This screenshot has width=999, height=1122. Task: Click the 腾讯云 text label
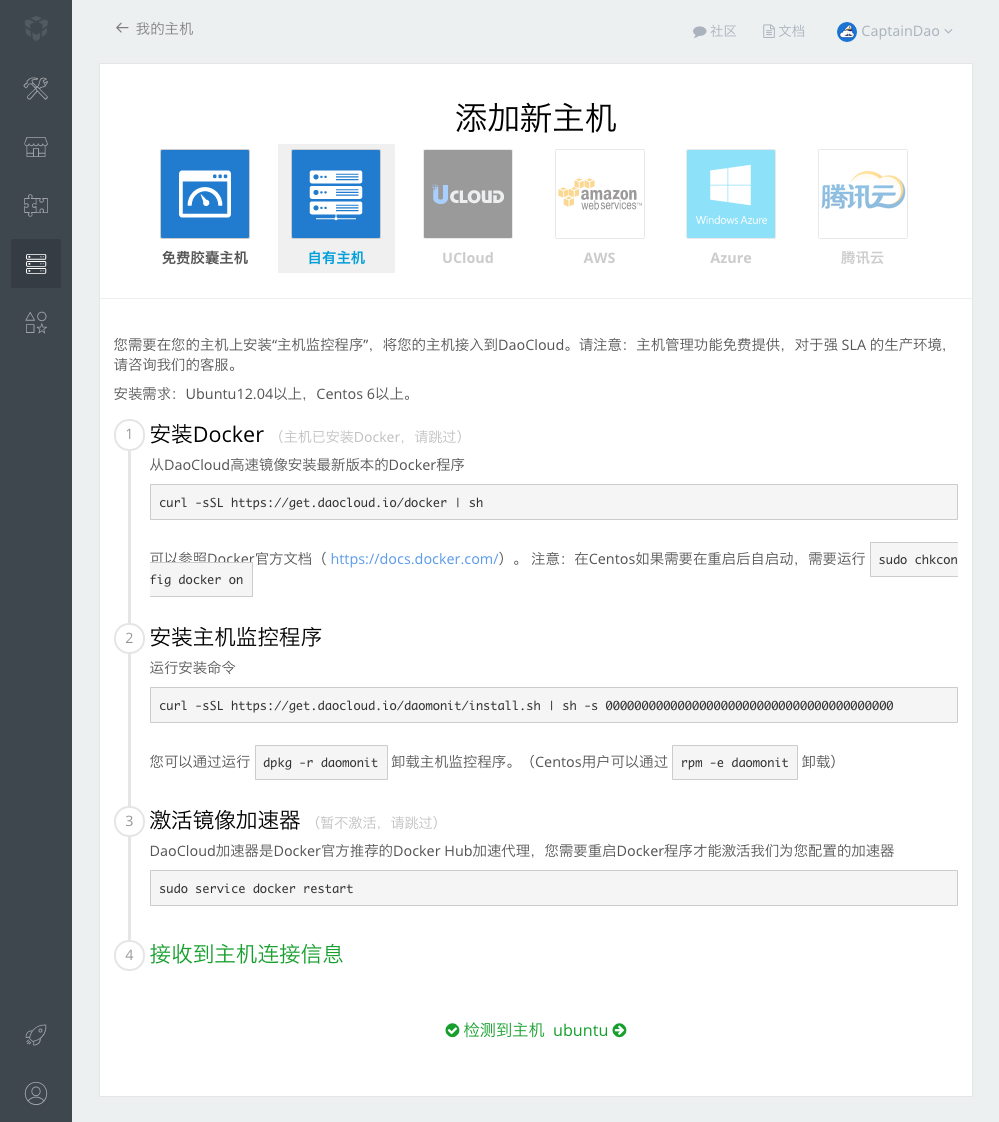[862, 258]
